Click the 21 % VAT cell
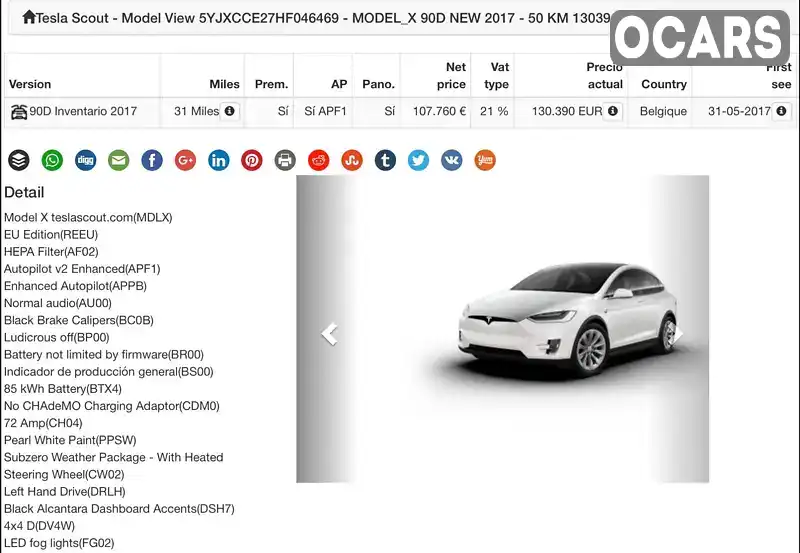800x553 pixels. 494,111
